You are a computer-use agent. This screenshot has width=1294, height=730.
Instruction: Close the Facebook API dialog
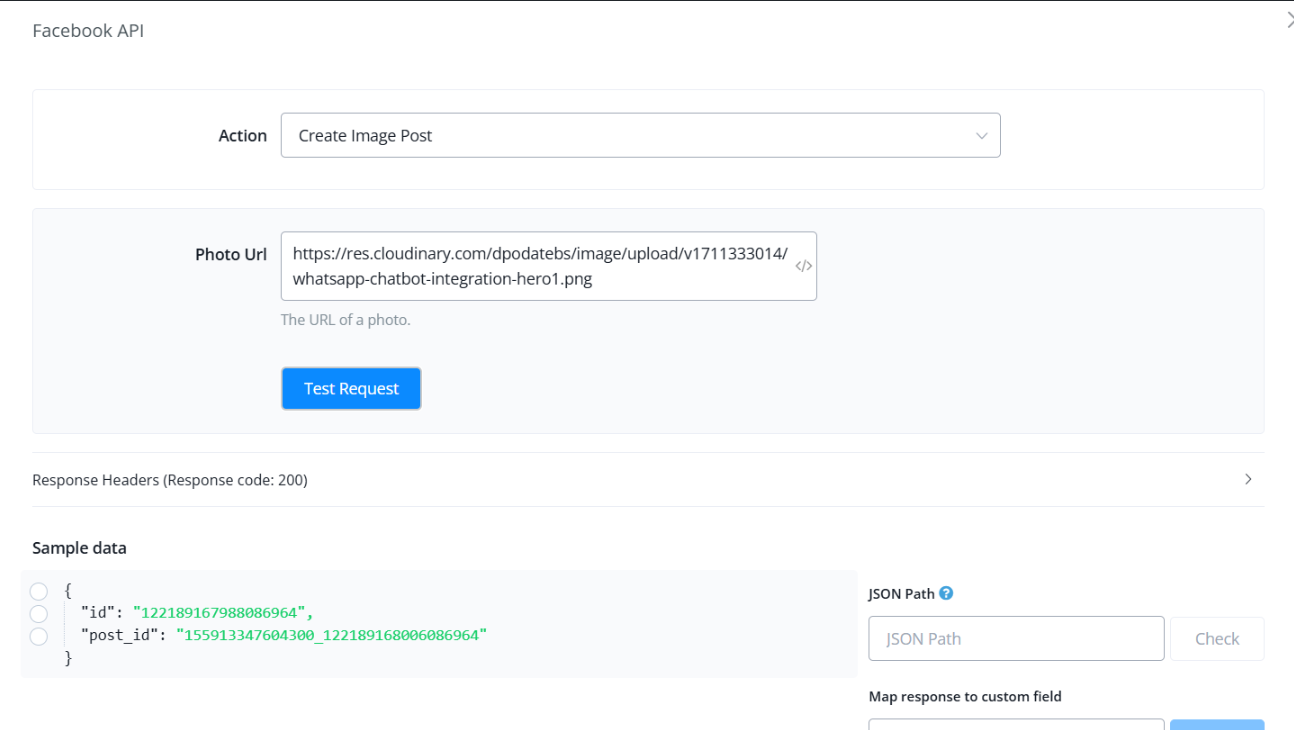pos(1289,20)
